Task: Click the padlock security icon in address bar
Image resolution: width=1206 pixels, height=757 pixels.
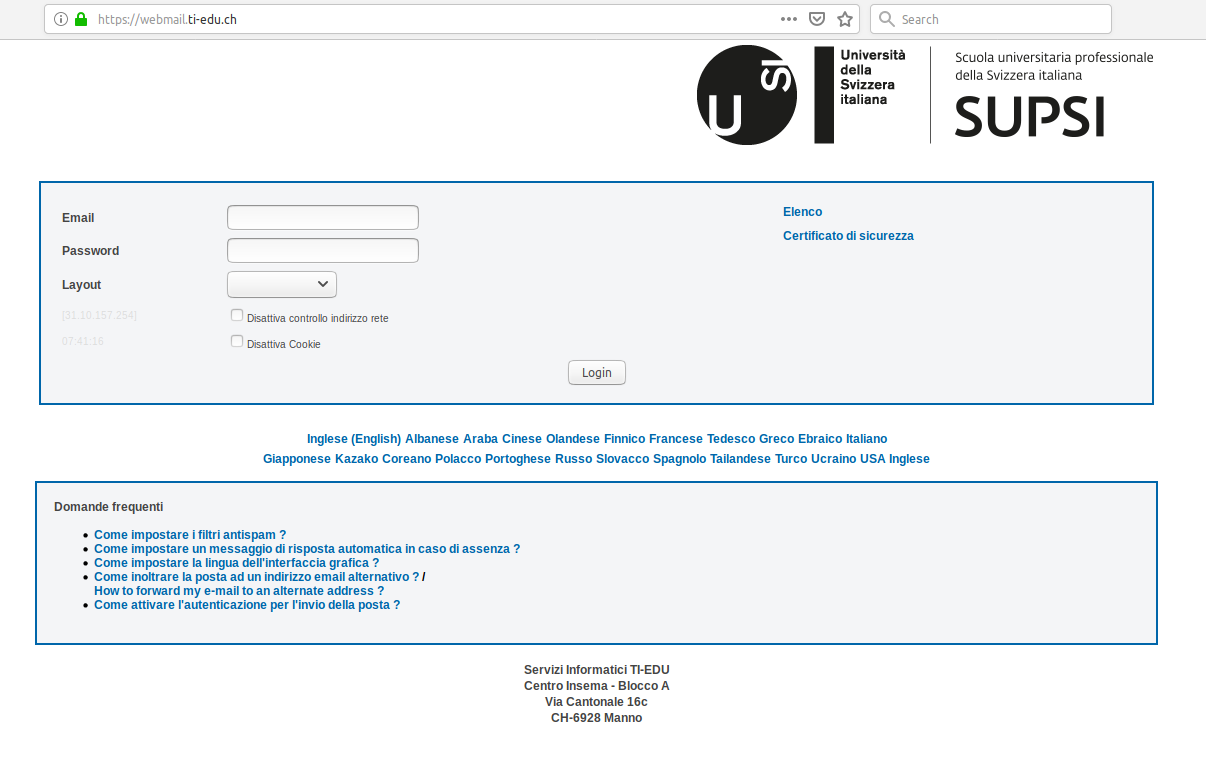Action: [80, 18]
